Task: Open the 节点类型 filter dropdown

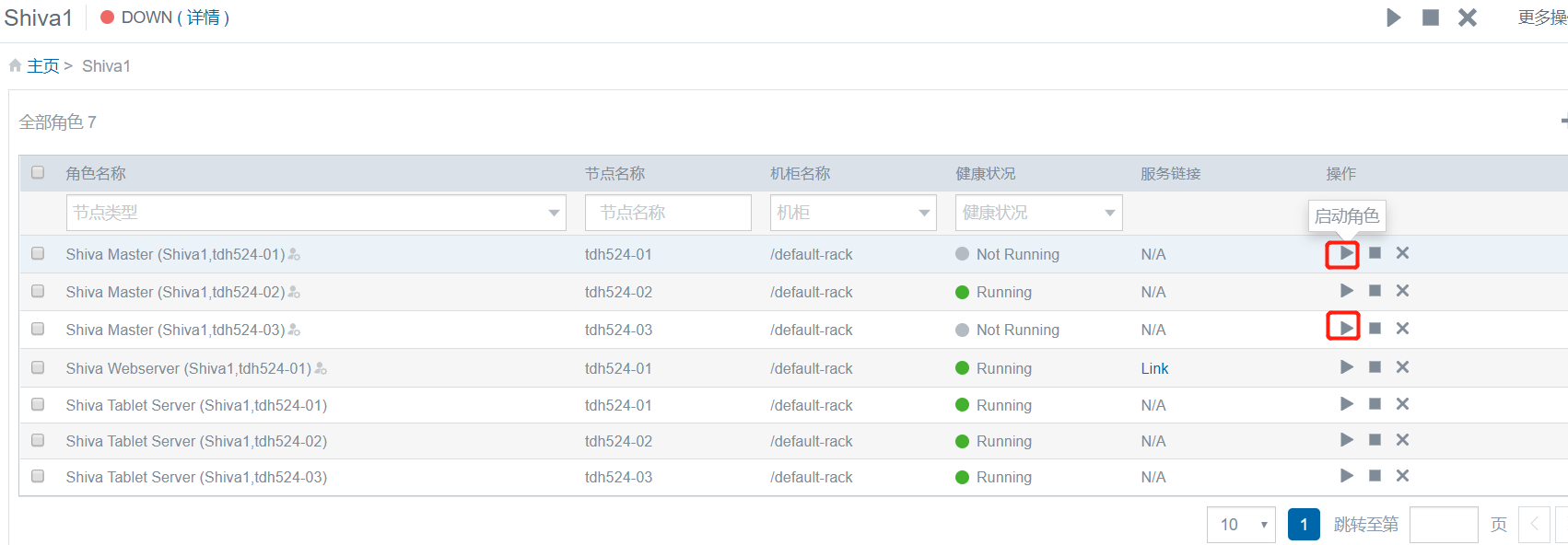Action: (x=316, y=213)
